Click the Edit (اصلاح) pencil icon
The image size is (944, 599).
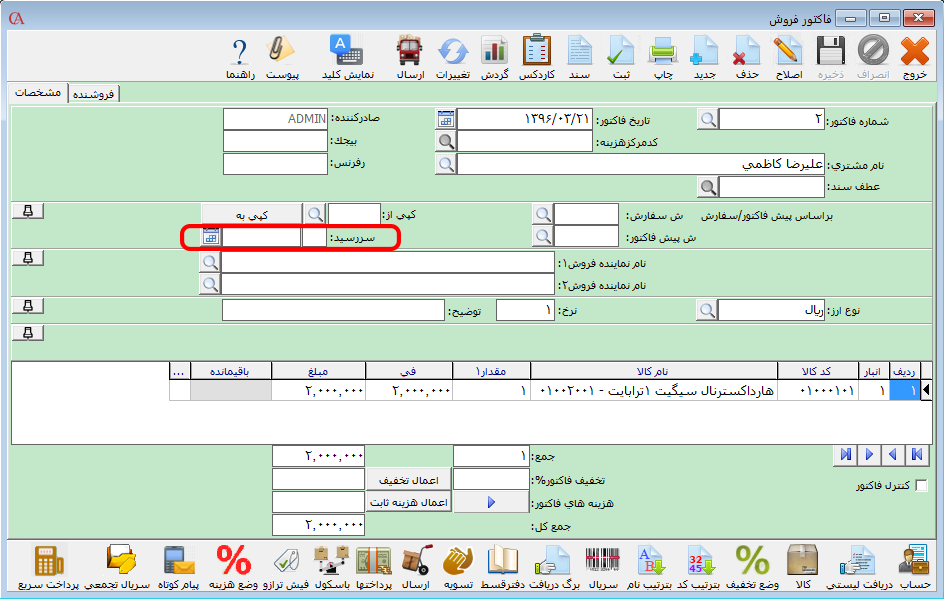pyautogui.click(x=788, y=55)
